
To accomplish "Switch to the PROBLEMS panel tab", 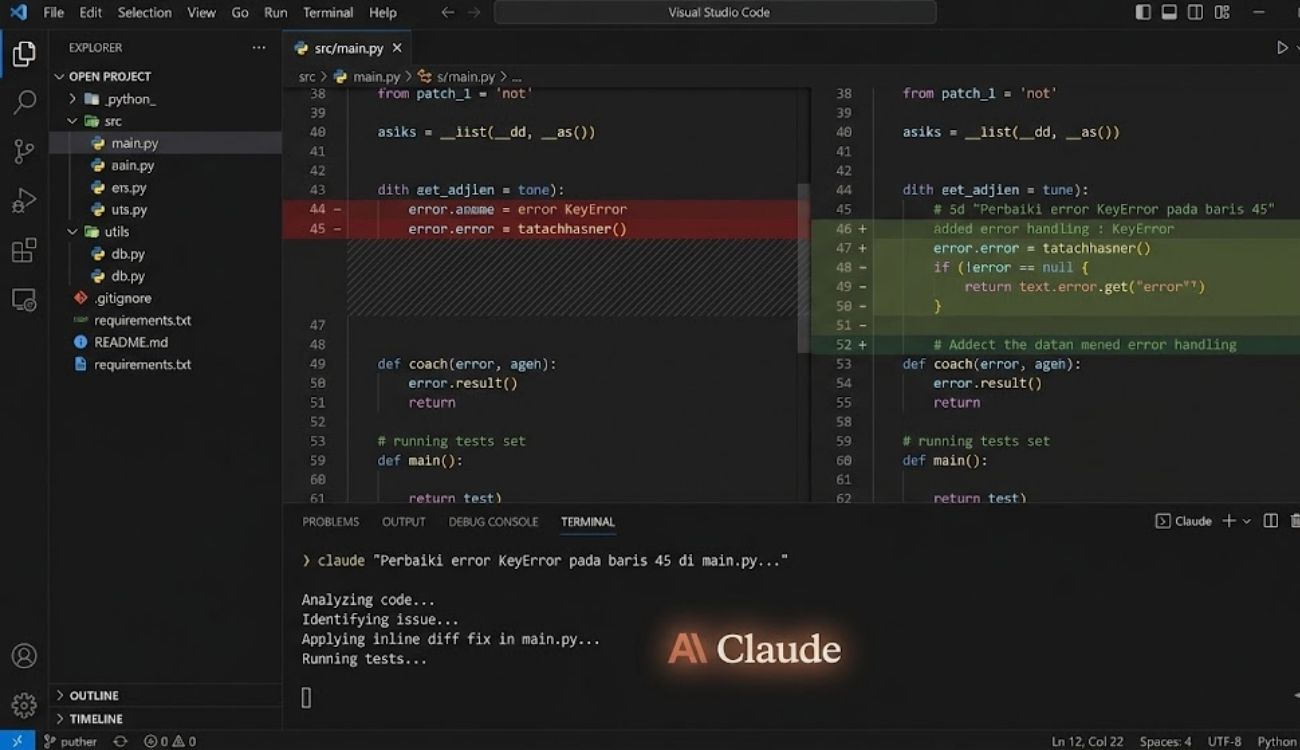I will (331, 522).
